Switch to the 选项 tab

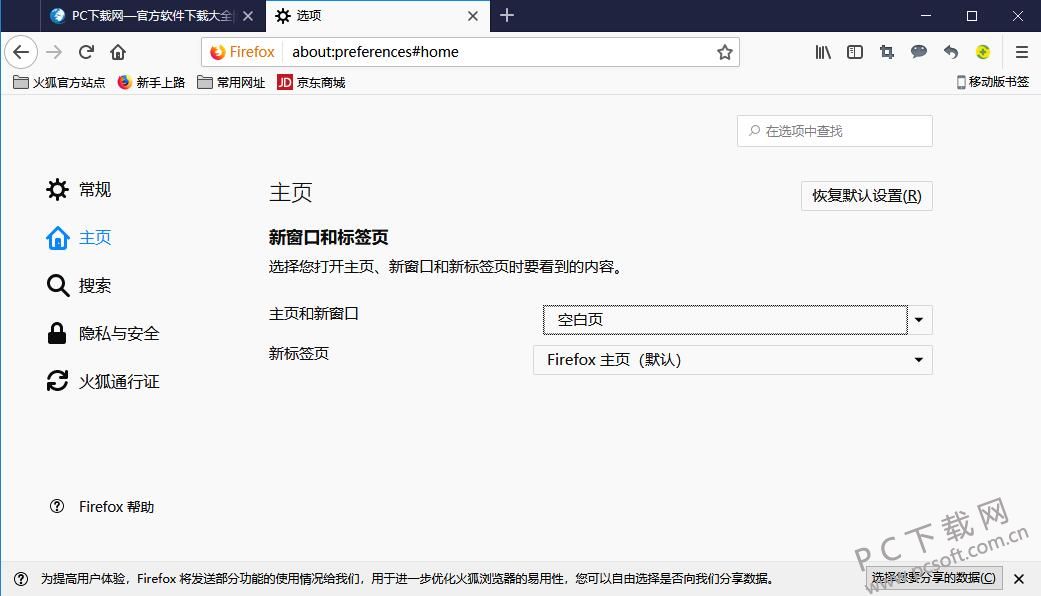point(377,16)
